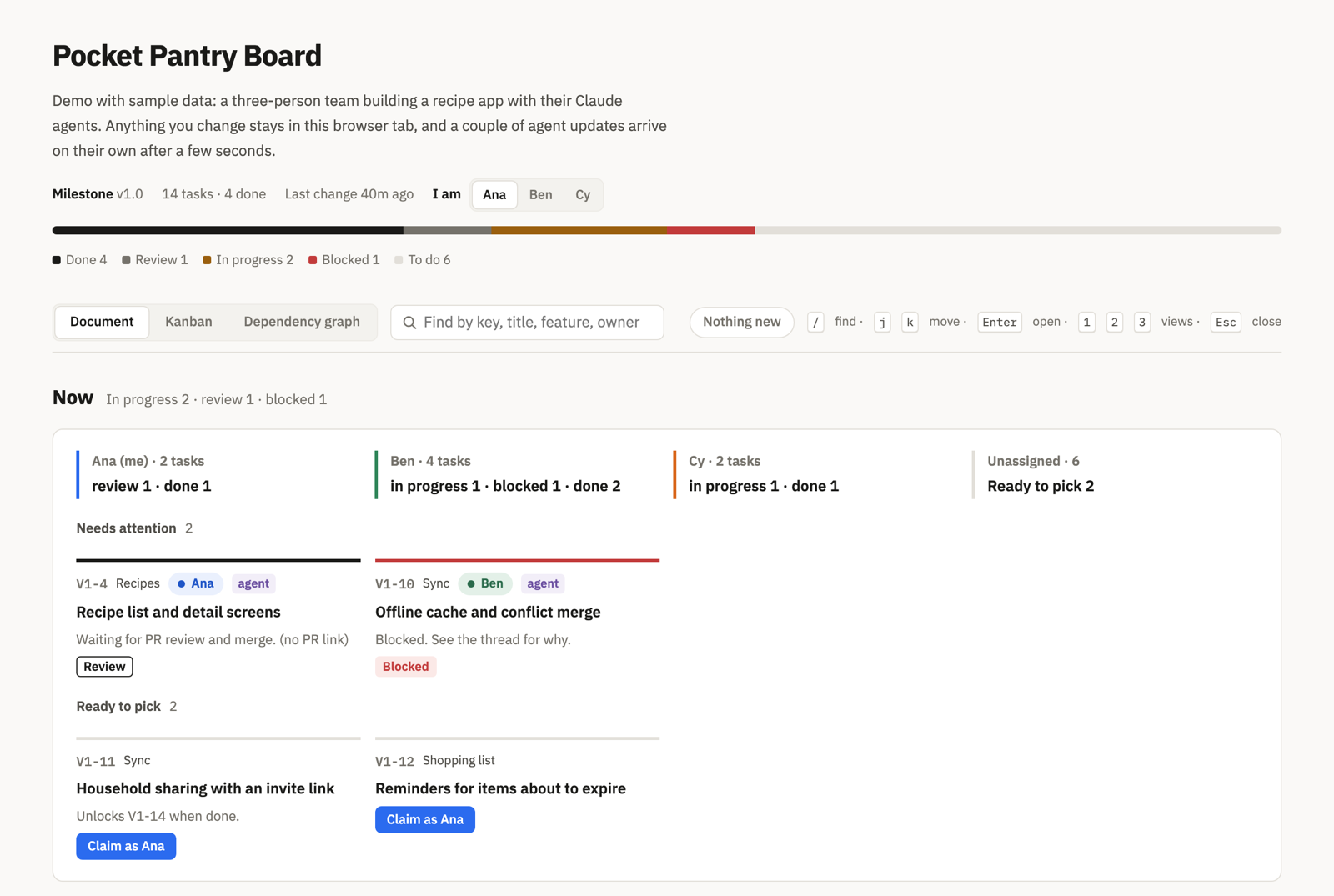Open Household sharing with an invite link
The height and width of the screenshot is (896, 1334).
pyautogui.click(x=205, y=788)
